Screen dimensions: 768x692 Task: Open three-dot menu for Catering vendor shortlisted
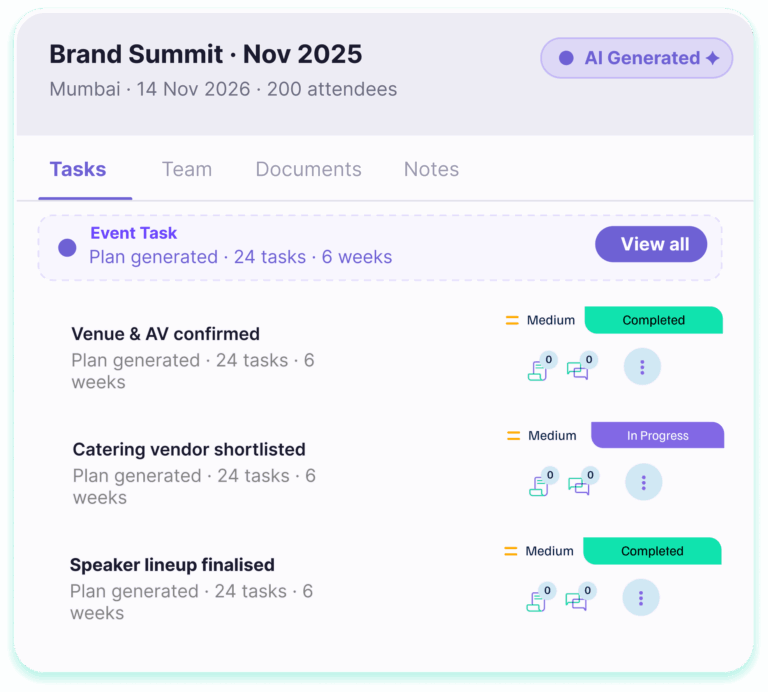coord(643,483)
